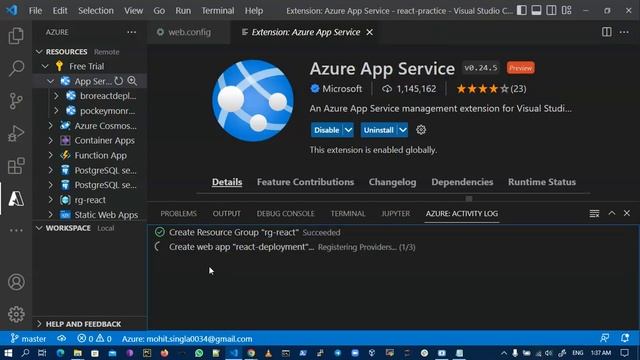Image resolution: width=640 pixels, height=360 pixels.
Task: Switch to the TERMINAL panel tab
Action: tap(348, 213)
